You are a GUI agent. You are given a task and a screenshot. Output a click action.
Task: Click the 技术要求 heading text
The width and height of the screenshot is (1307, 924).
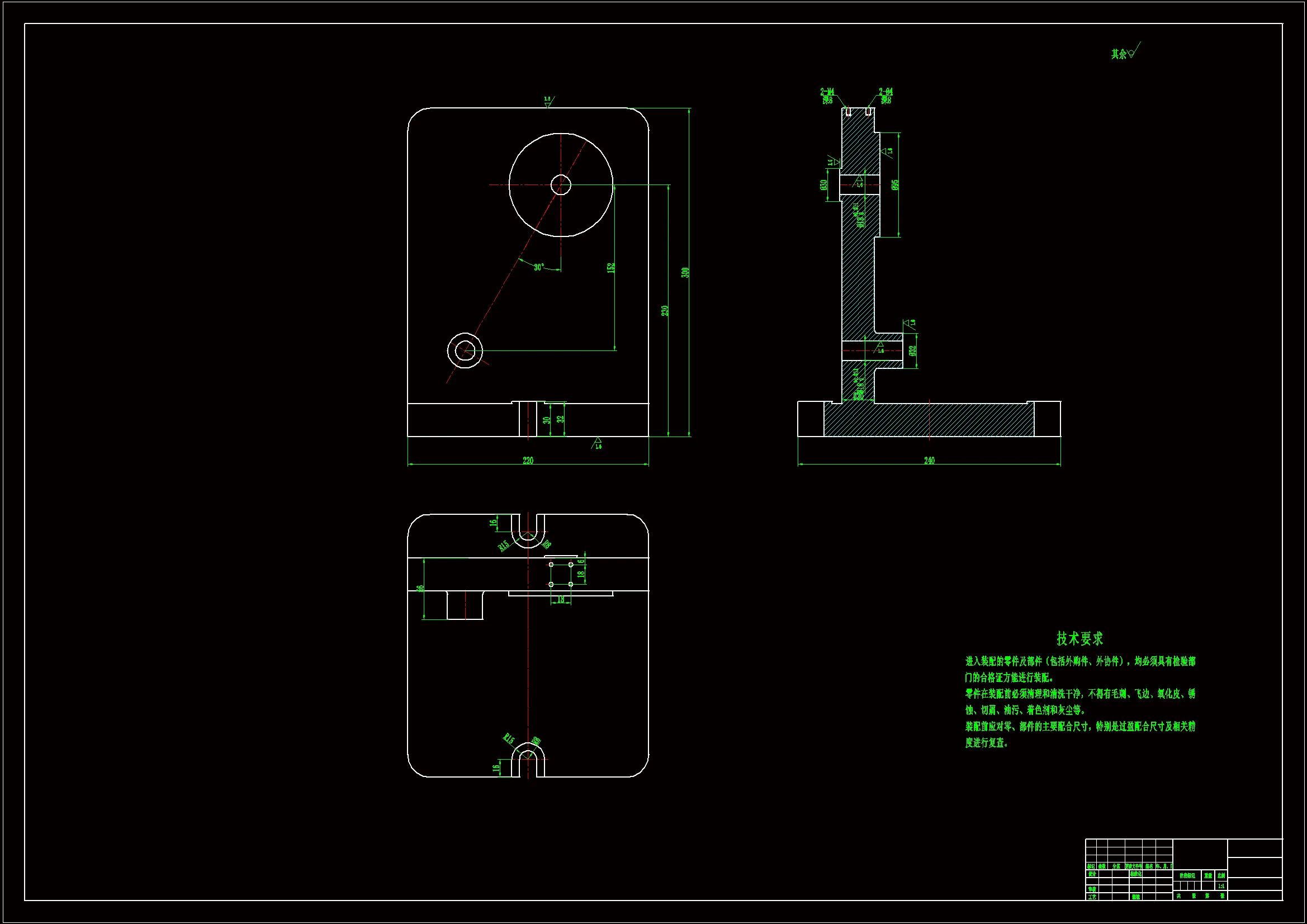[x=1079, y=638]
